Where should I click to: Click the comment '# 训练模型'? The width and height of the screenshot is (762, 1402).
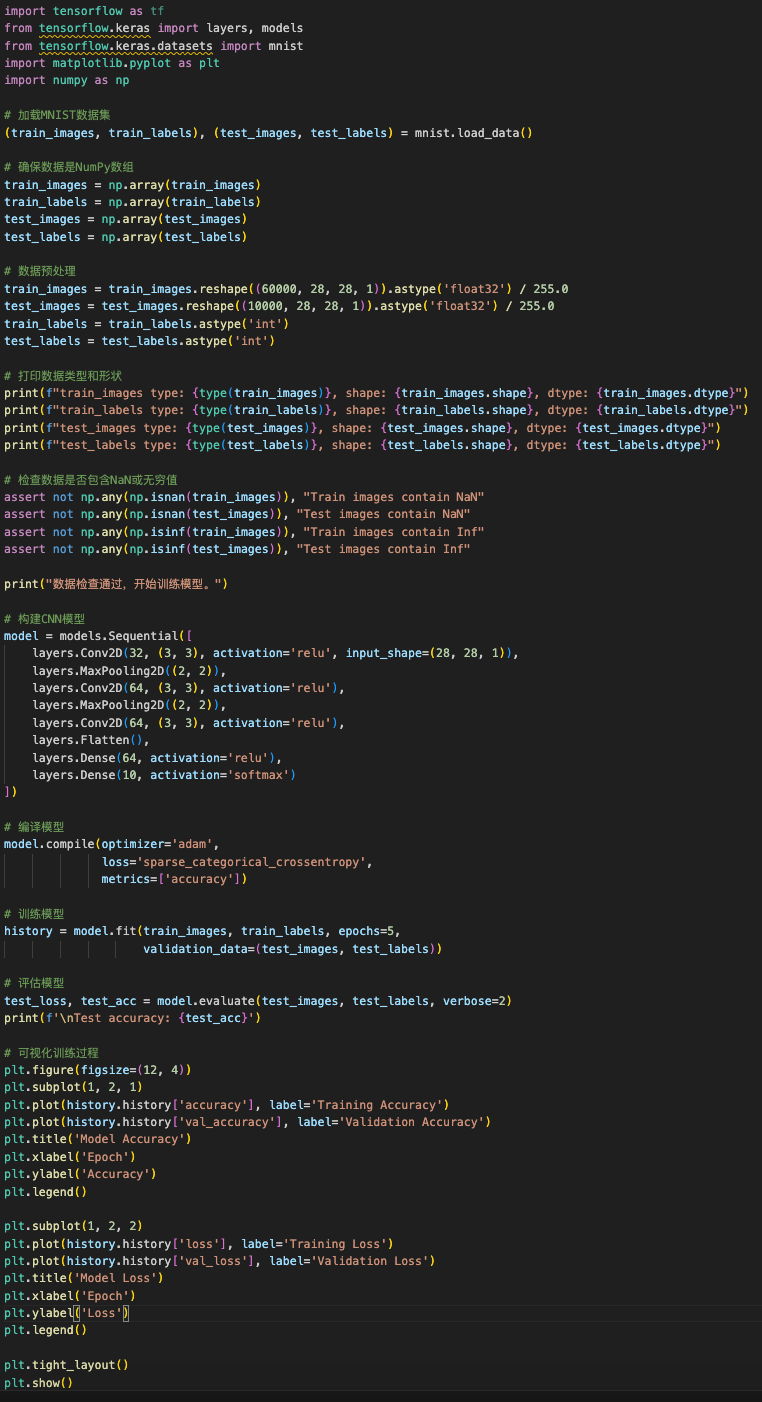[x=34, y=914]
